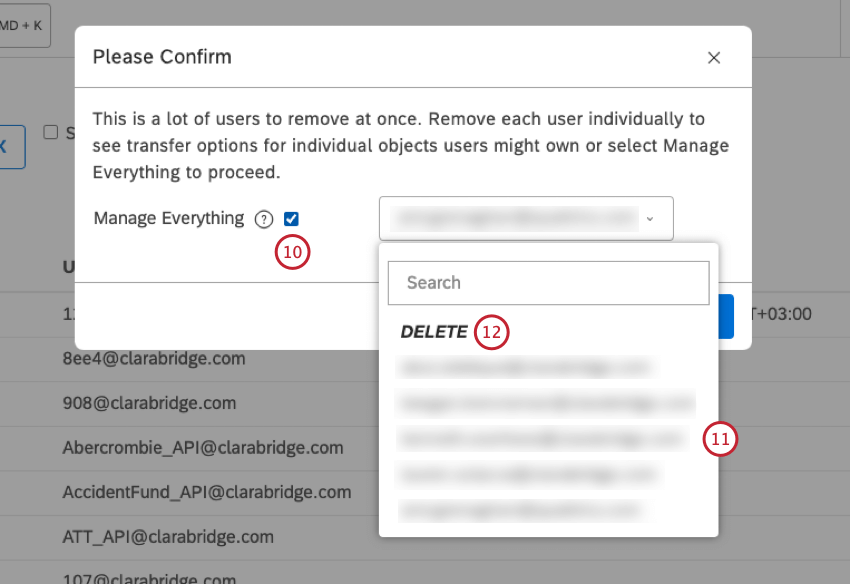Screen dimensions: 850x584
Task: Click the X to dismiss the Please Confirm dialog
Action: [714, 57]
